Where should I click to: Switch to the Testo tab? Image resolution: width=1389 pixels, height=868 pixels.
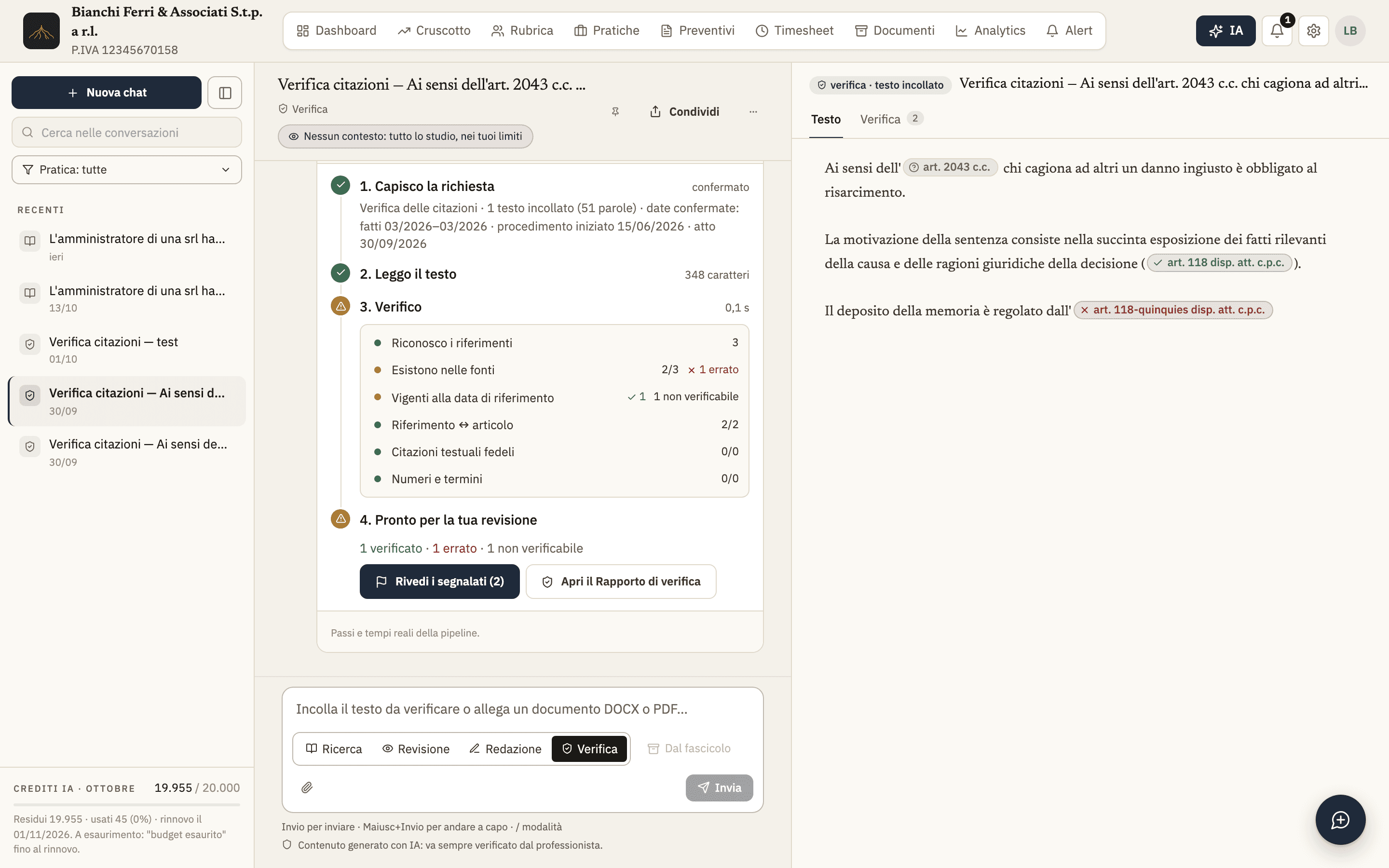pyautogui.click(x=825, y=120)
